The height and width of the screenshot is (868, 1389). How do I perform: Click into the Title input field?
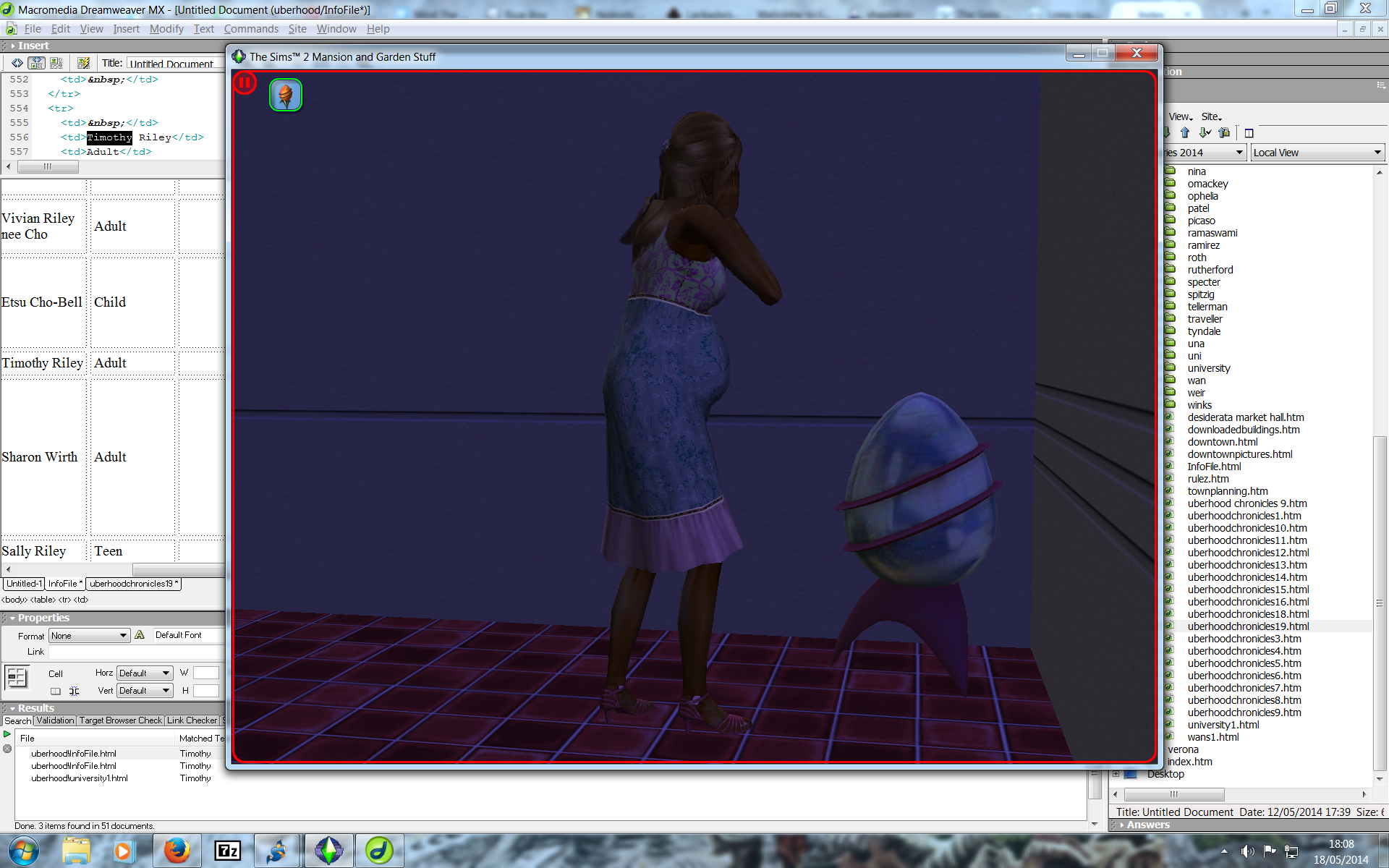pyautogui.click(x=175, y=64)
